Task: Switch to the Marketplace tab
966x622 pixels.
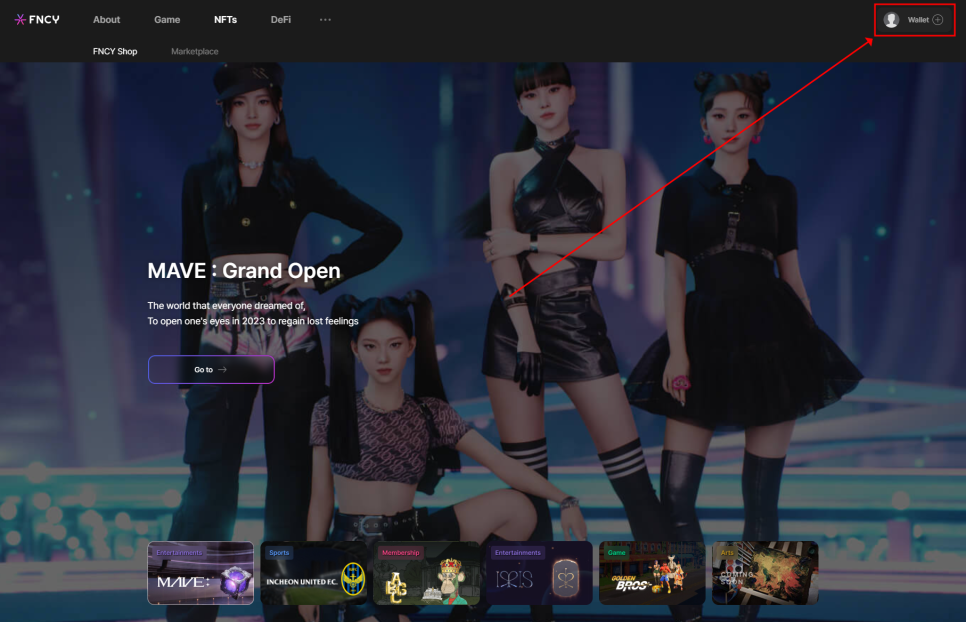Action: pos(195,51)
